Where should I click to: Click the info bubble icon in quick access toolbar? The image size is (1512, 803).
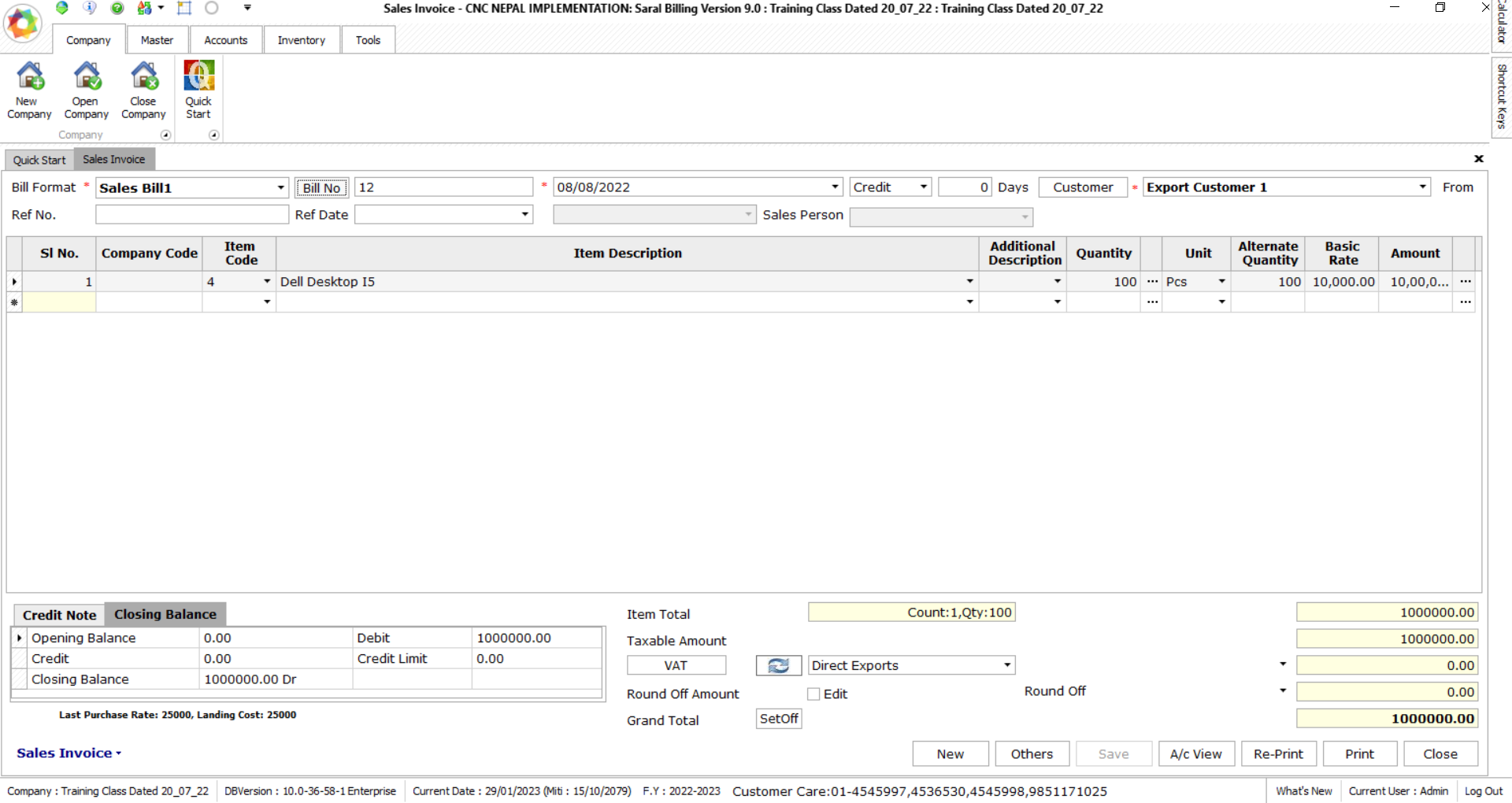coord(90,9)
